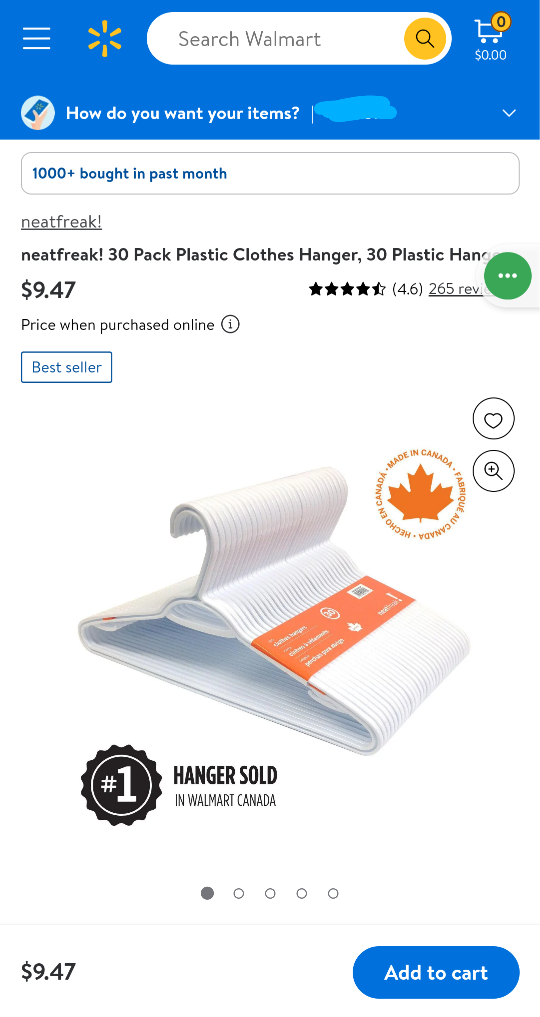Viewport: 540px width, 1017px height.
Task: Select the fifth image carousel dot
Action: tap(333, 893)
